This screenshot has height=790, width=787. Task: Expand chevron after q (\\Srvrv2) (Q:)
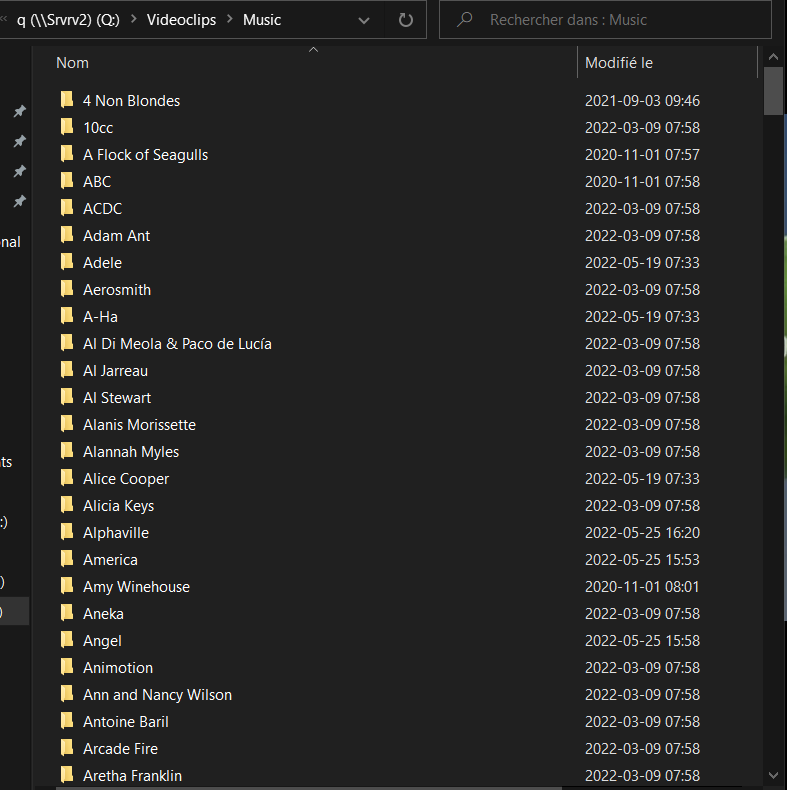pyautogui.click(x=134, y=19)
